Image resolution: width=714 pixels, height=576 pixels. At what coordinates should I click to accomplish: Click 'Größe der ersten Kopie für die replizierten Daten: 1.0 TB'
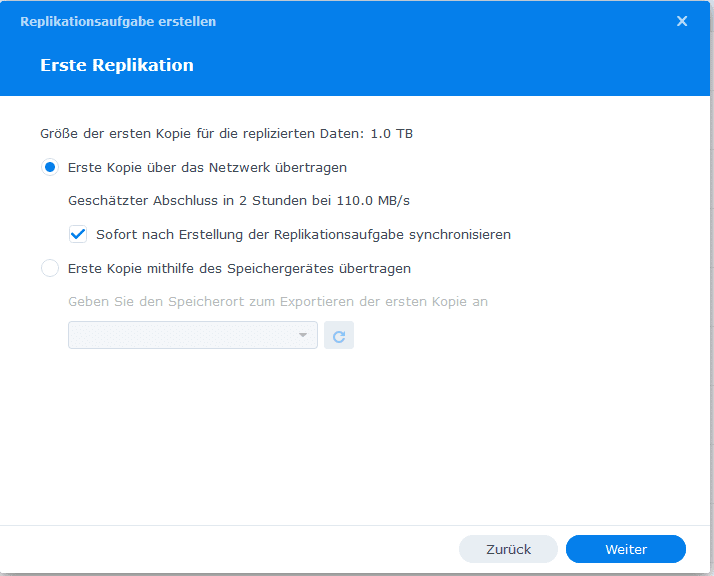[226, 134]
